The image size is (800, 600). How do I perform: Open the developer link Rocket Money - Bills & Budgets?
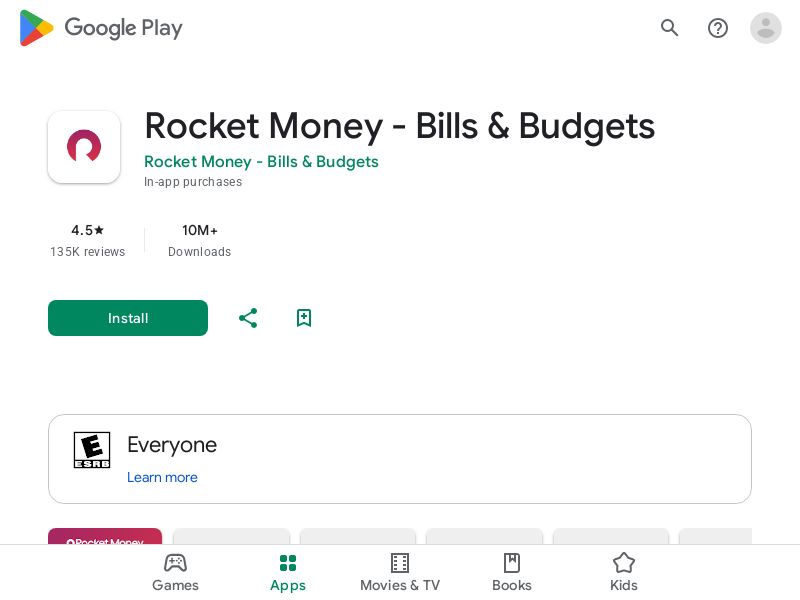point(261,161)
